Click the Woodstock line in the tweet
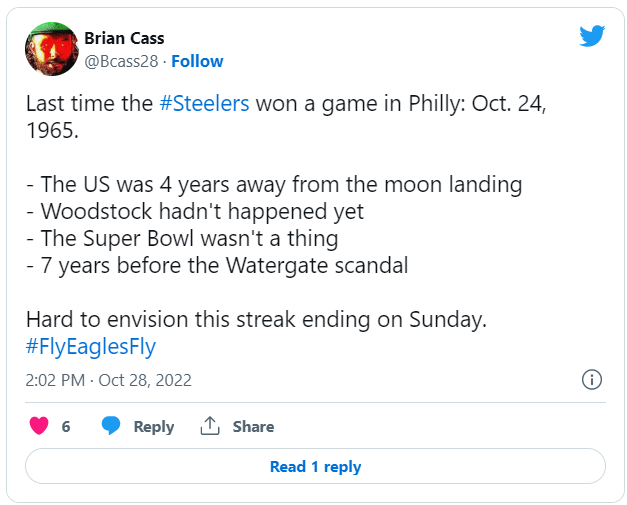 pos(194,211)
